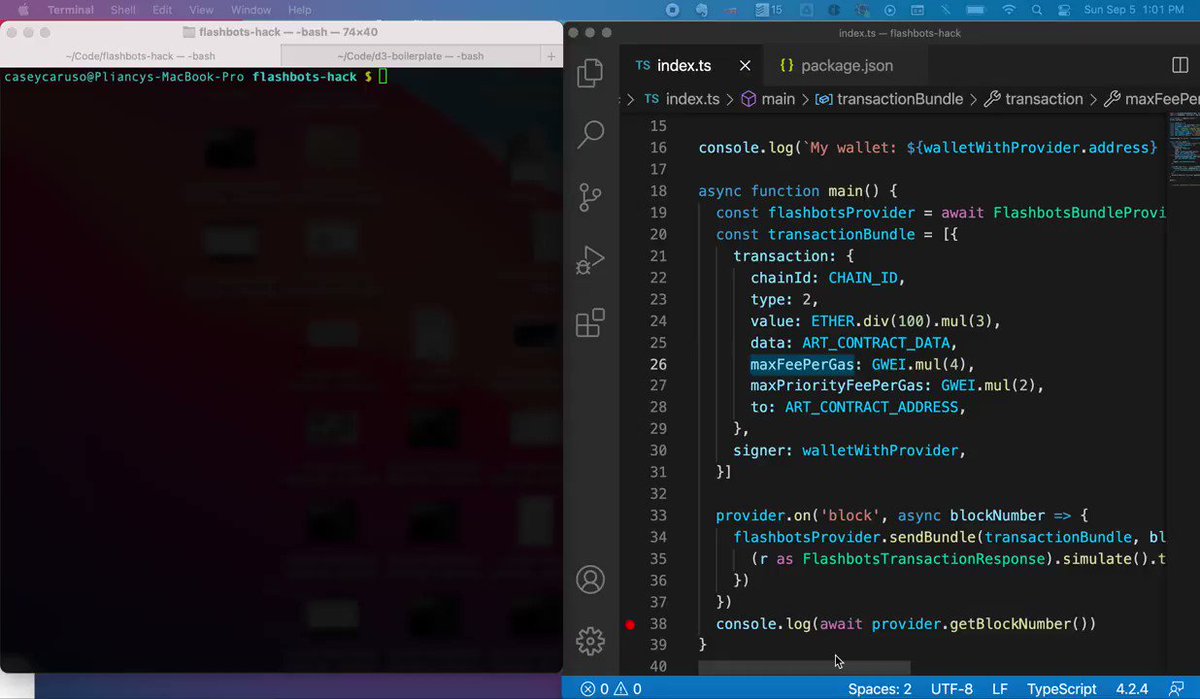The height and width of the screenshot is (699, 1200).
Task: Open the Shell menu
Action: pos(123,10)
